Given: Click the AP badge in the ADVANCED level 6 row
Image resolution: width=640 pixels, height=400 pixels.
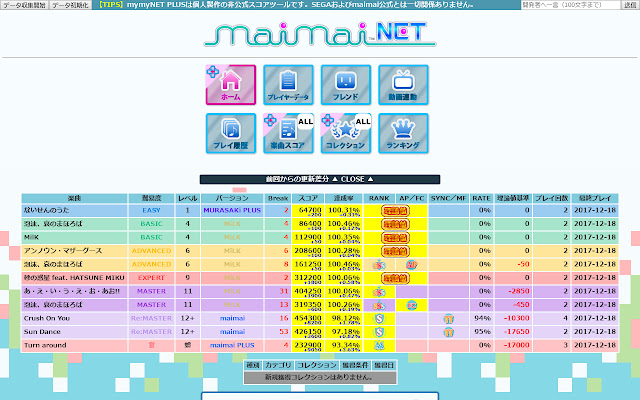Looking at the screenshot, I should click(411, 264).
